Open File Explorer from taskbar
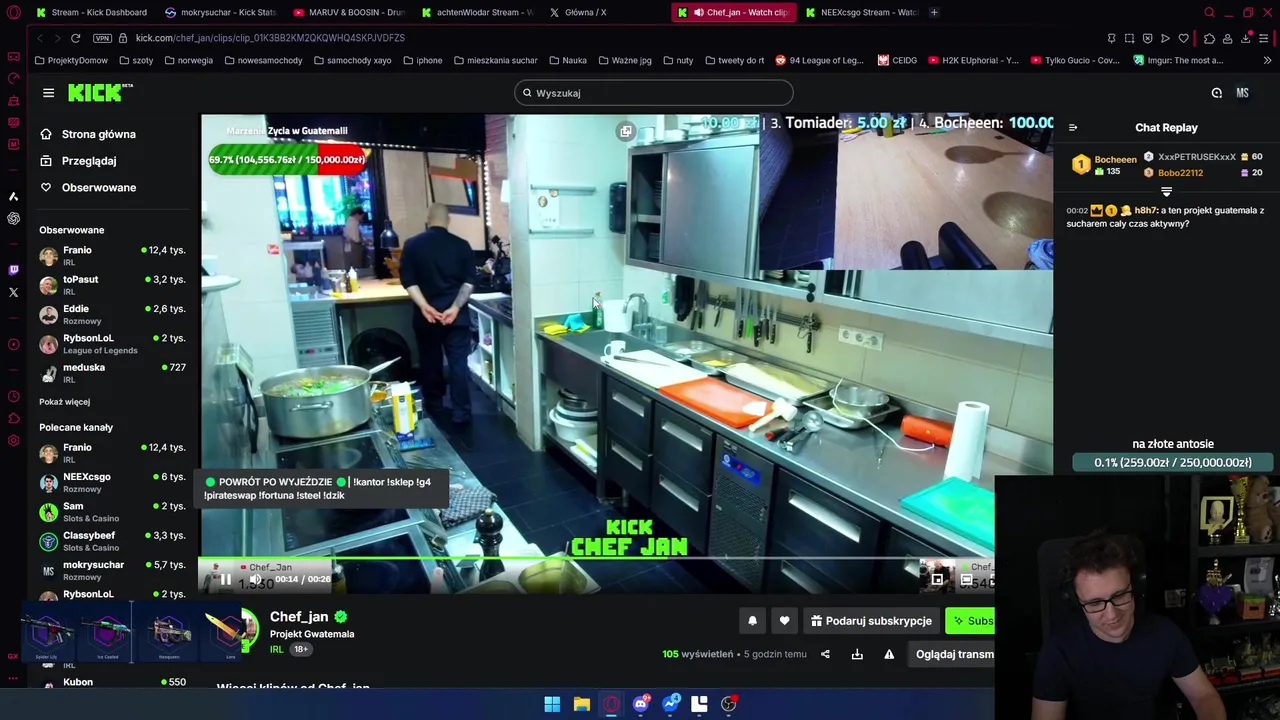Viewport: 1280px width, 720px height. point(581,704)
